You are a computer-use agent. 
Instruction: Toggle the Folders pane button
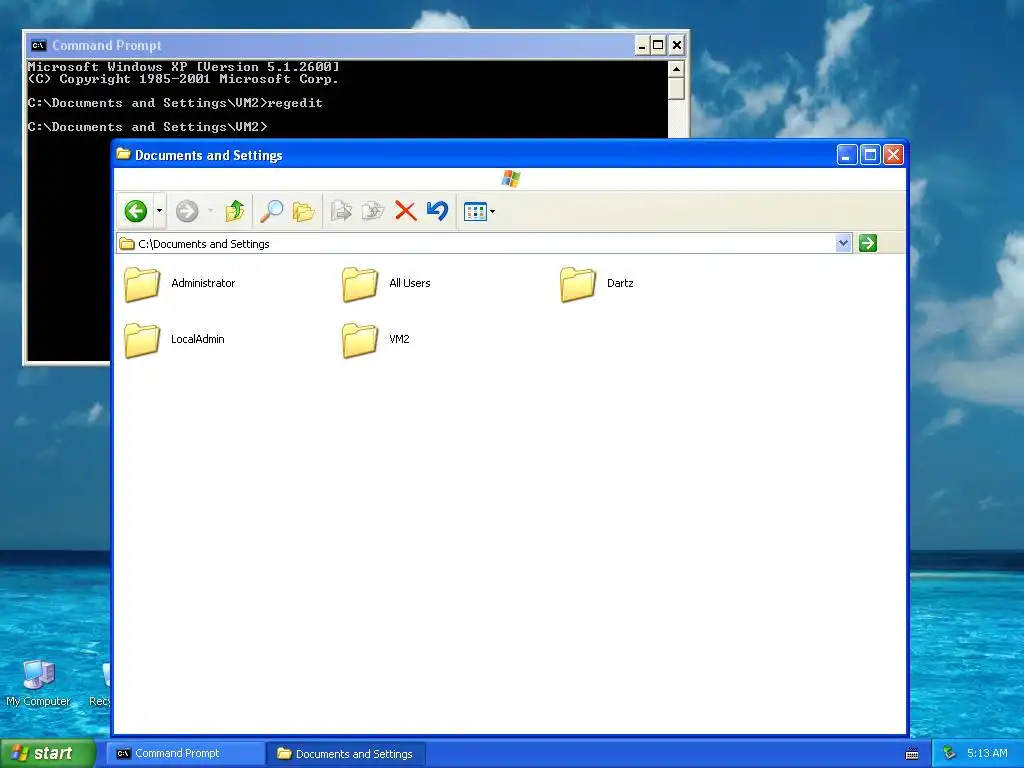pyautogui.click(x=304, y=211)
